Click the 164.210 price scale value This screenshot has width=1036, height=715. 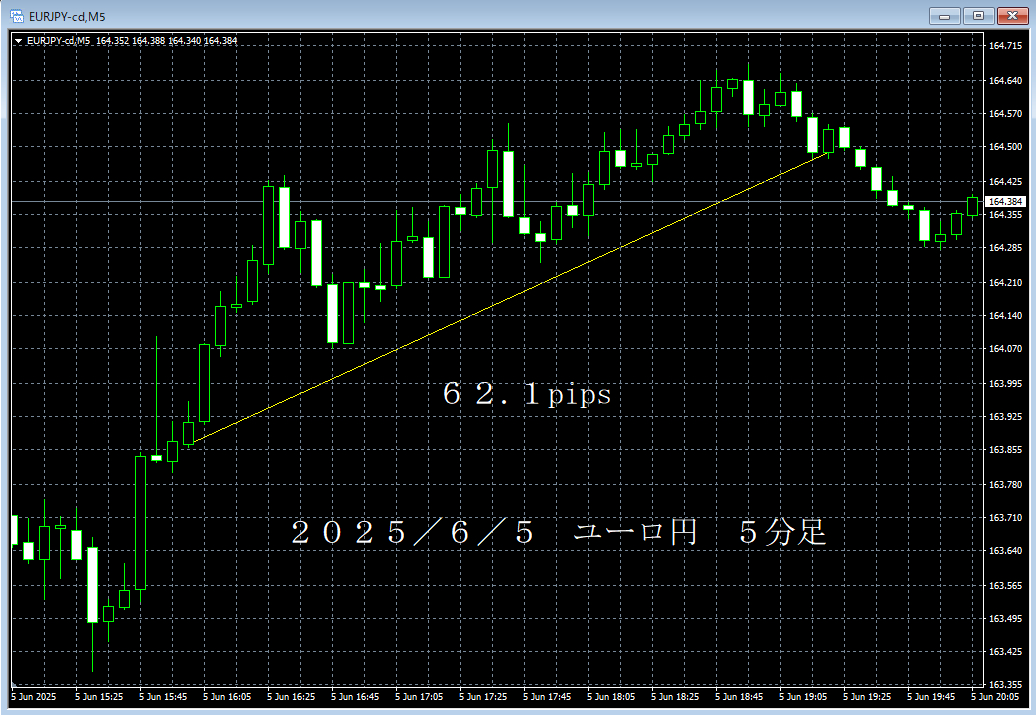pyautogui.click(x=1005, y=283)
